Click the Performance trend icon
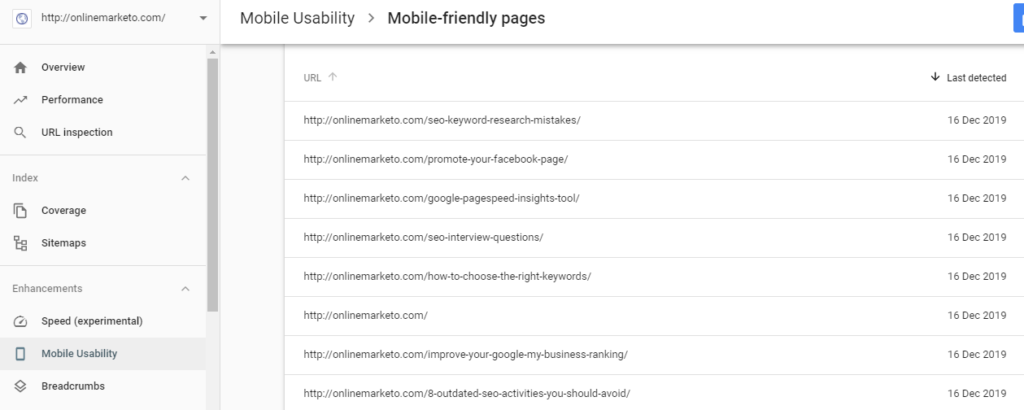 (x=20, y=100)
